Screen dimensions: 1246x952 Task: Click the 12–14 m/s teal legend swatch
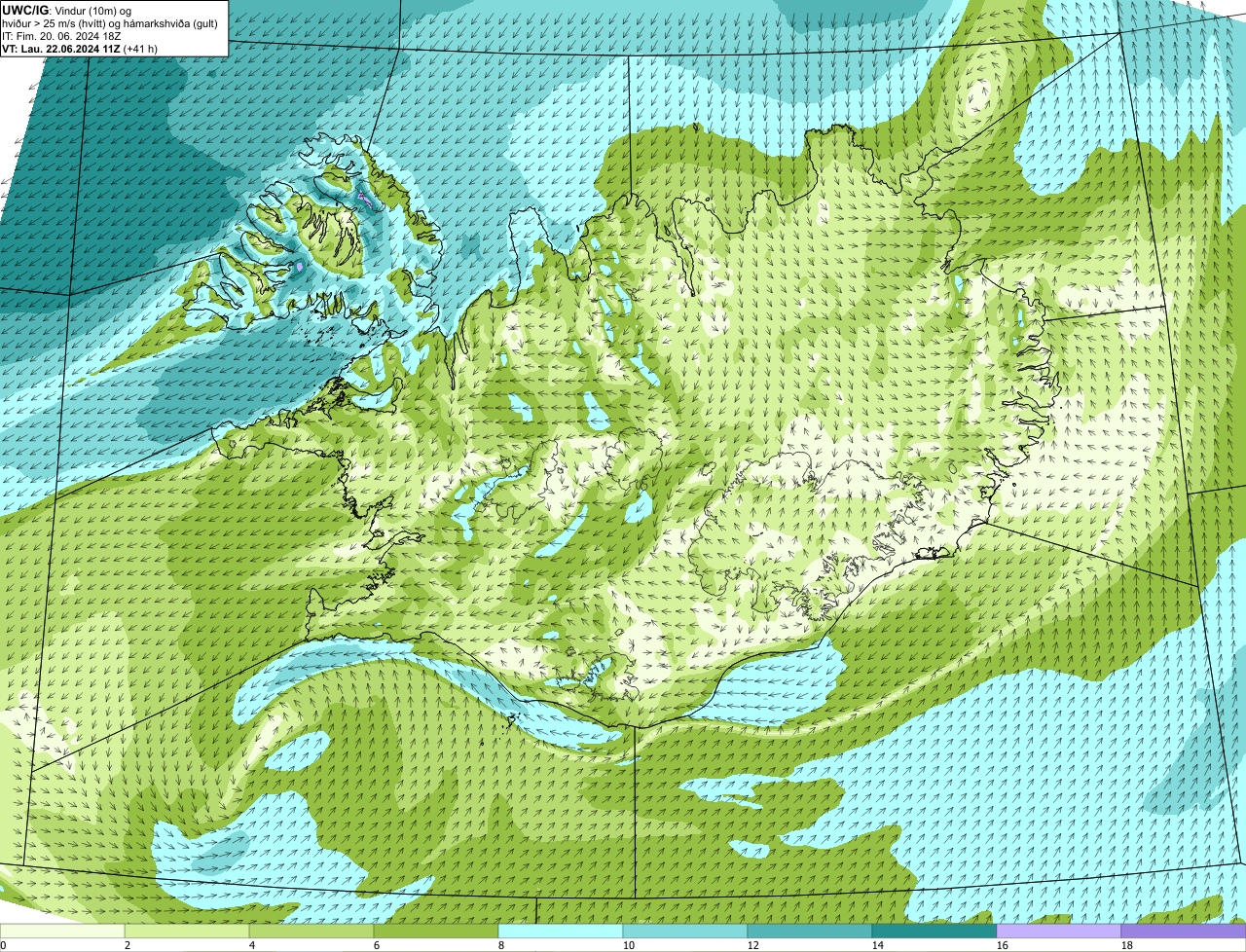tap(810, 931)
